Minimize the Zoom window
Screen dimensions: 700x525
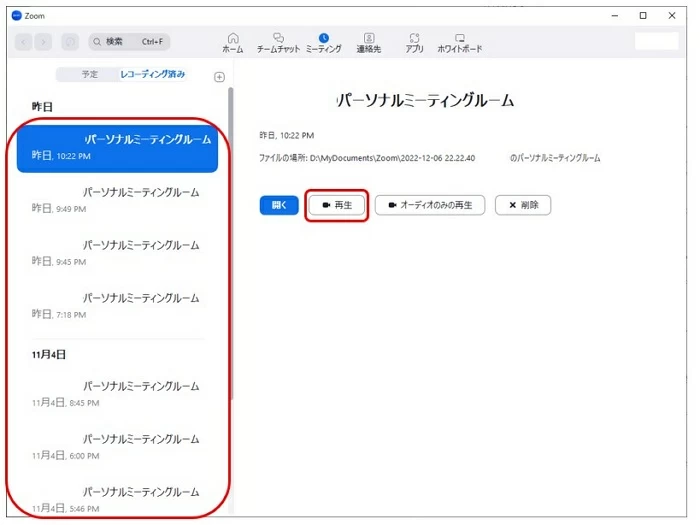pyautogui.click(x=615, y=16)
